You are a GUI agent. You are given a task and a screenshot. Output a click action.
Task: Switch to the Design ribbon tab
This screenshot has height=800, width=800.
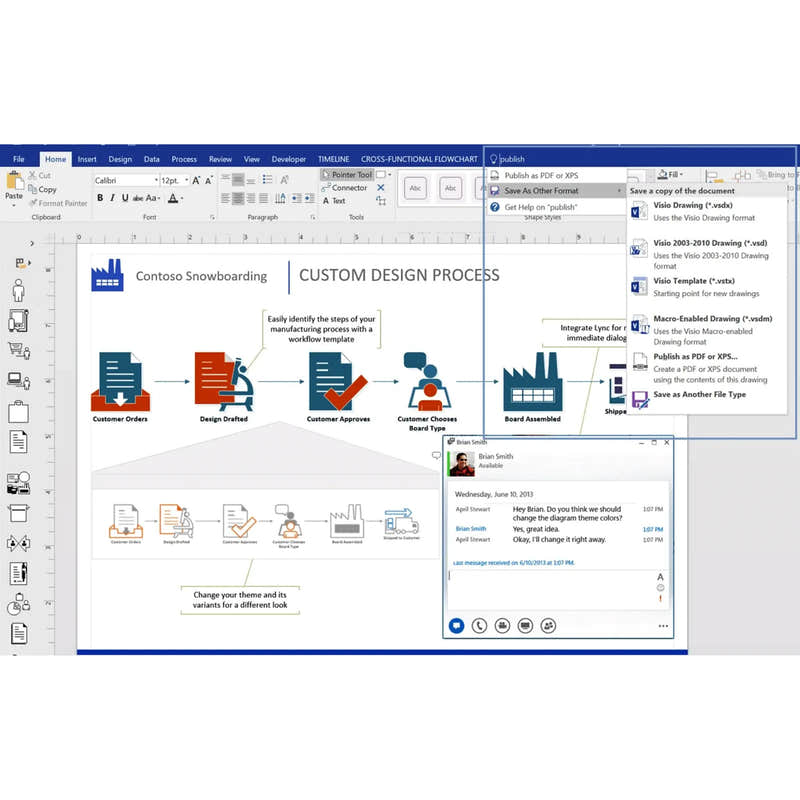coord(120,158)
